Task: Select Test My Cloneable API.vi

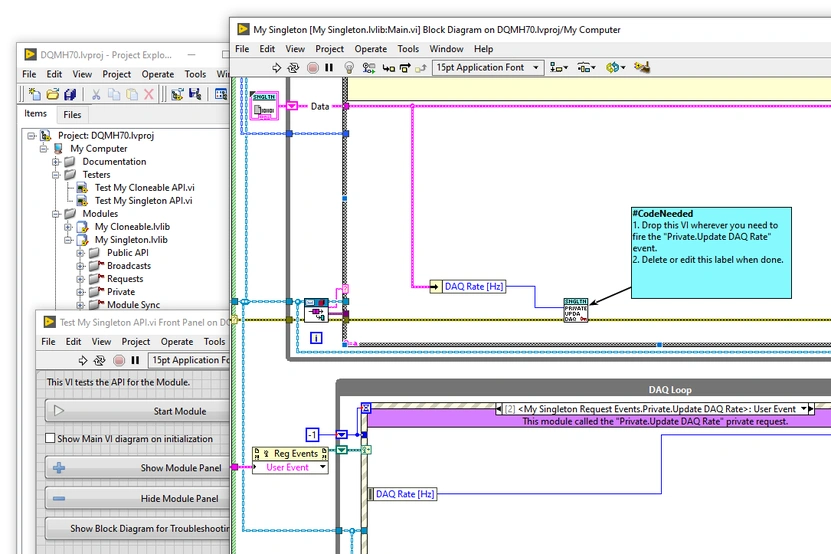Action: (144, 188)
